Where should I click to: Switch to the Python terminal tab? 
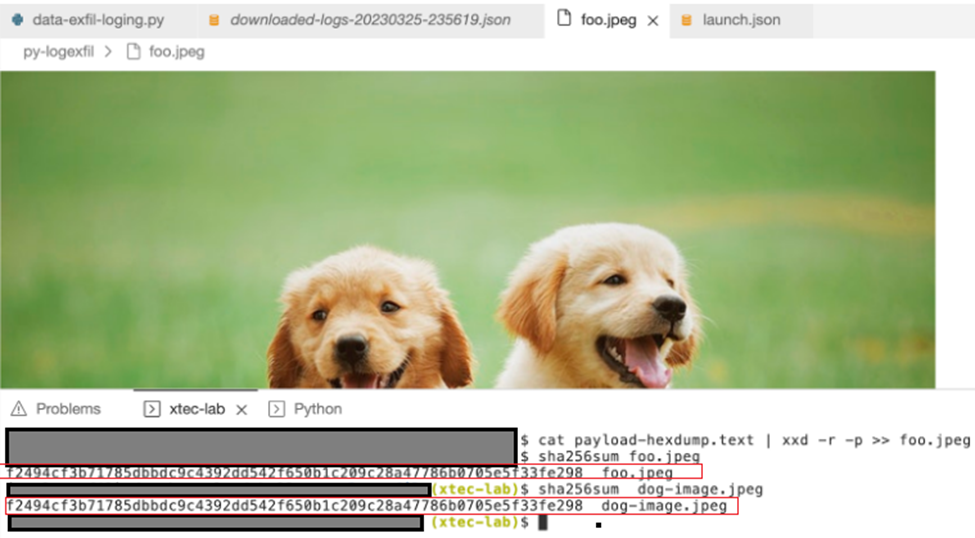[x=318, y=409]
